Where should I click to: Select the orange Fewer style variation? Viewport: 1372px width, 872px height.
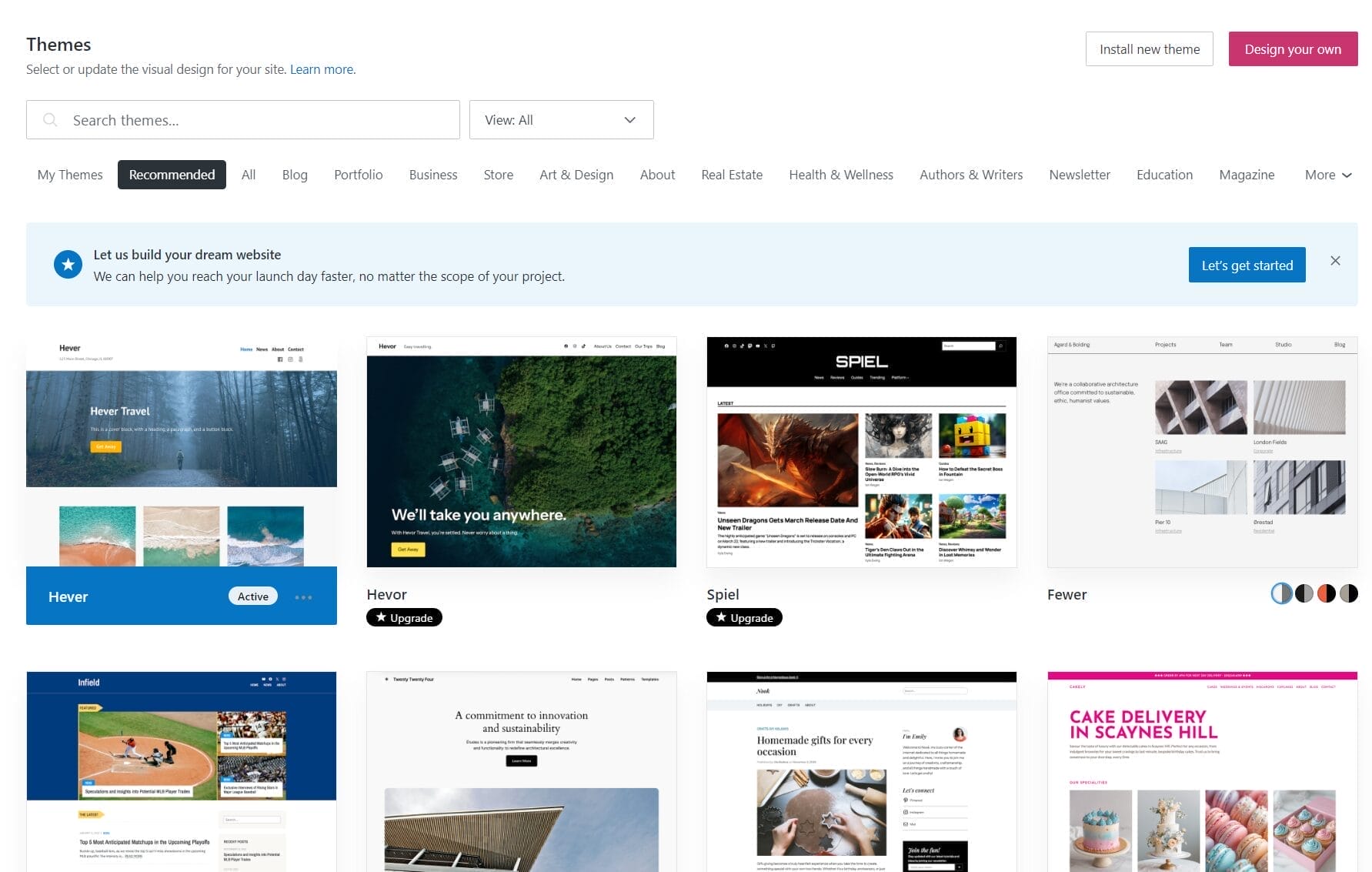(x=1326, y=593)
